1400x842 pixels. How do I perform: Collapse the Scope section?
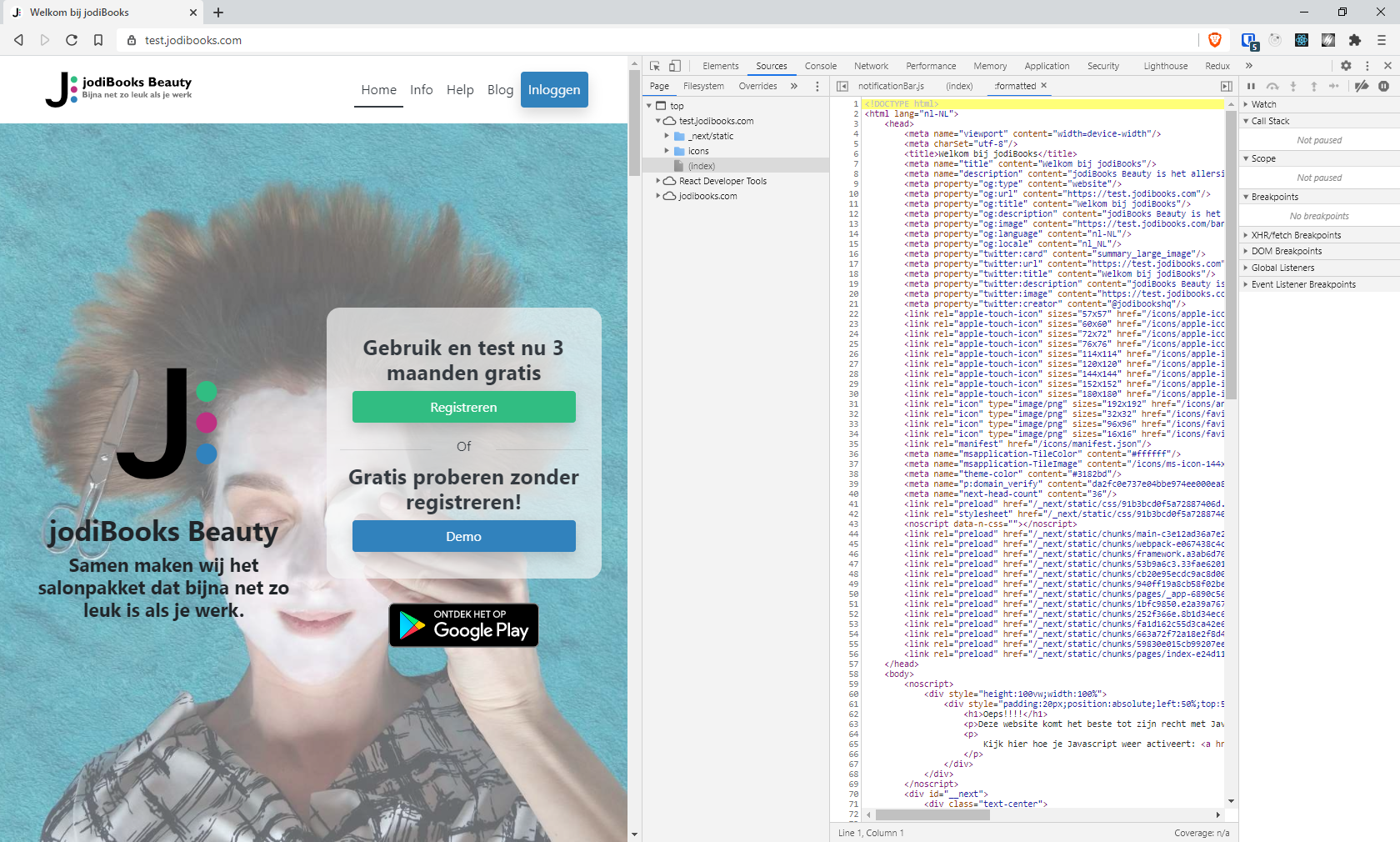1319,158
